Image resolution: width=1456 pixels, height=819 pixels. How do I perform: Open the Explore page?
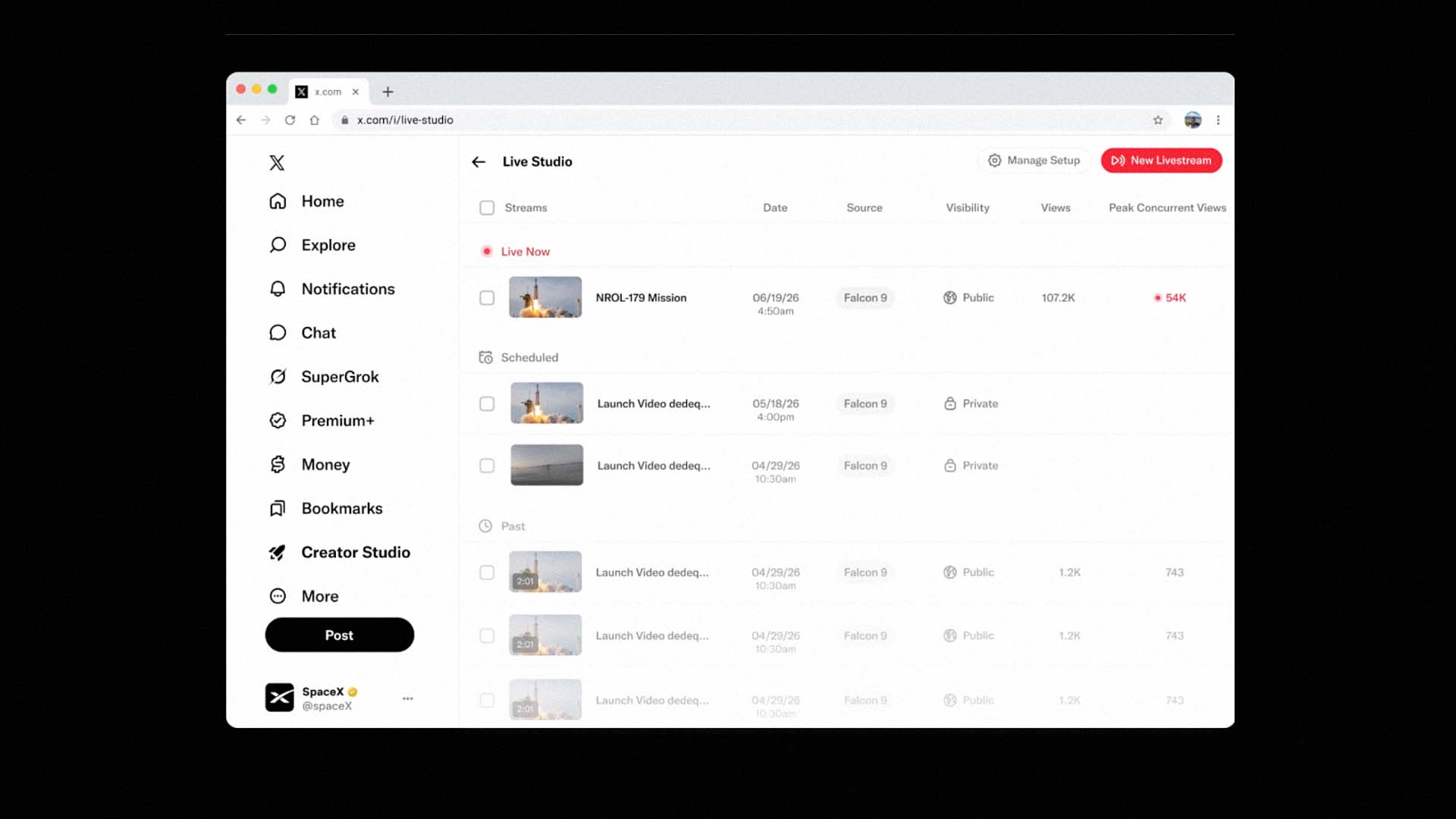(x=312, y=245)
